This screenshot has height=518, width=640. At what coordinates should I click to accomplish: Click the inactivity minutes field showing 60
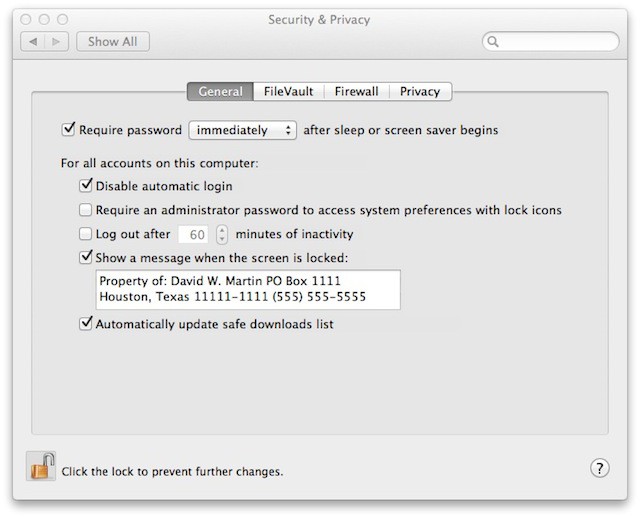(x=196, y=235)
